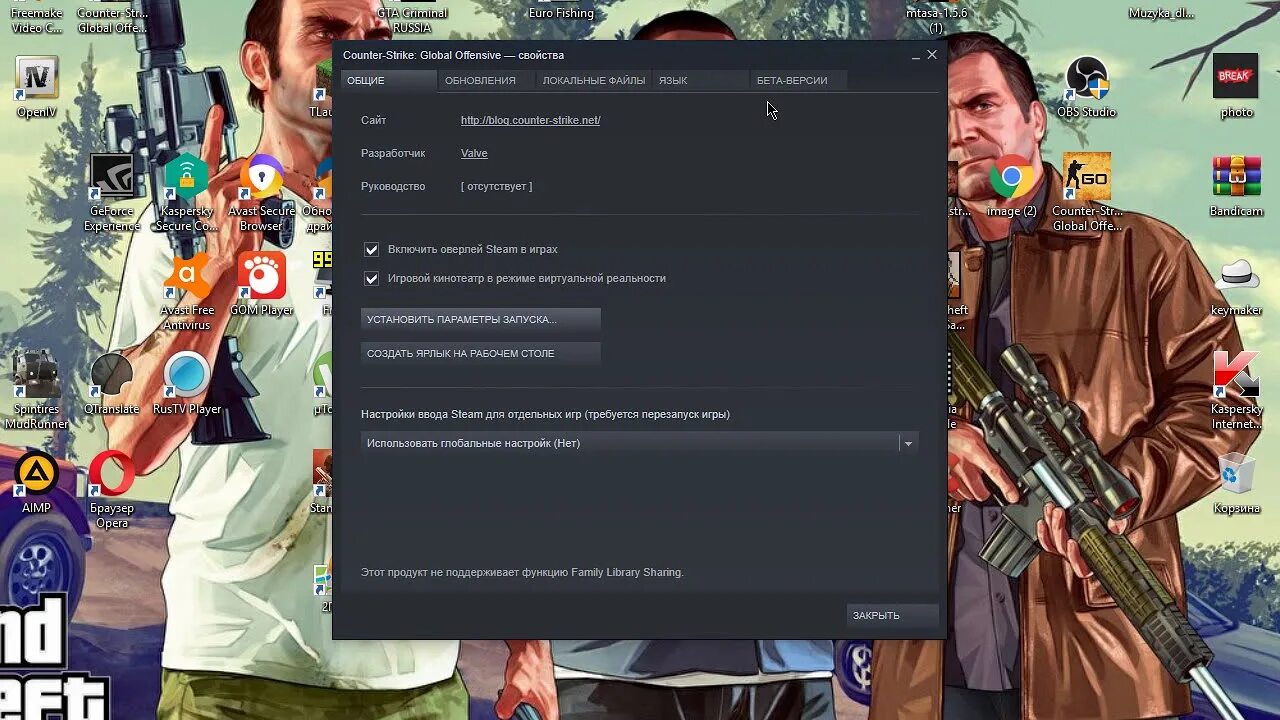Image resolution: width=1280 pixels, height=720 pixels.
Task: Open the GTA Criminal RUSSIA shortcut
Action: click(x=412, y=18)
